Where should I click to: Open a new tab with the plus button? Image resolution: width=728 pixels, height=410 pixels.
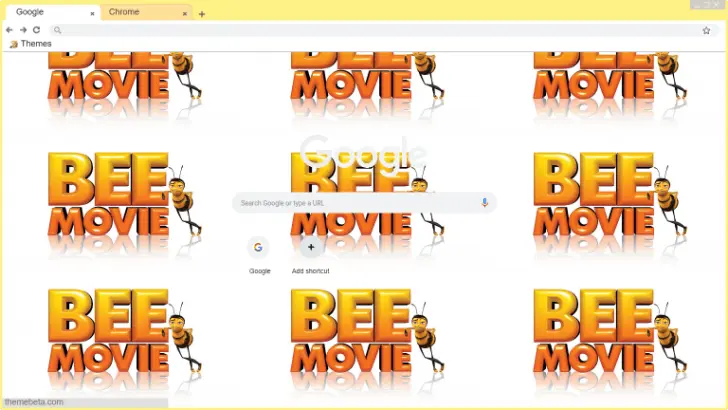coord(202,14)
